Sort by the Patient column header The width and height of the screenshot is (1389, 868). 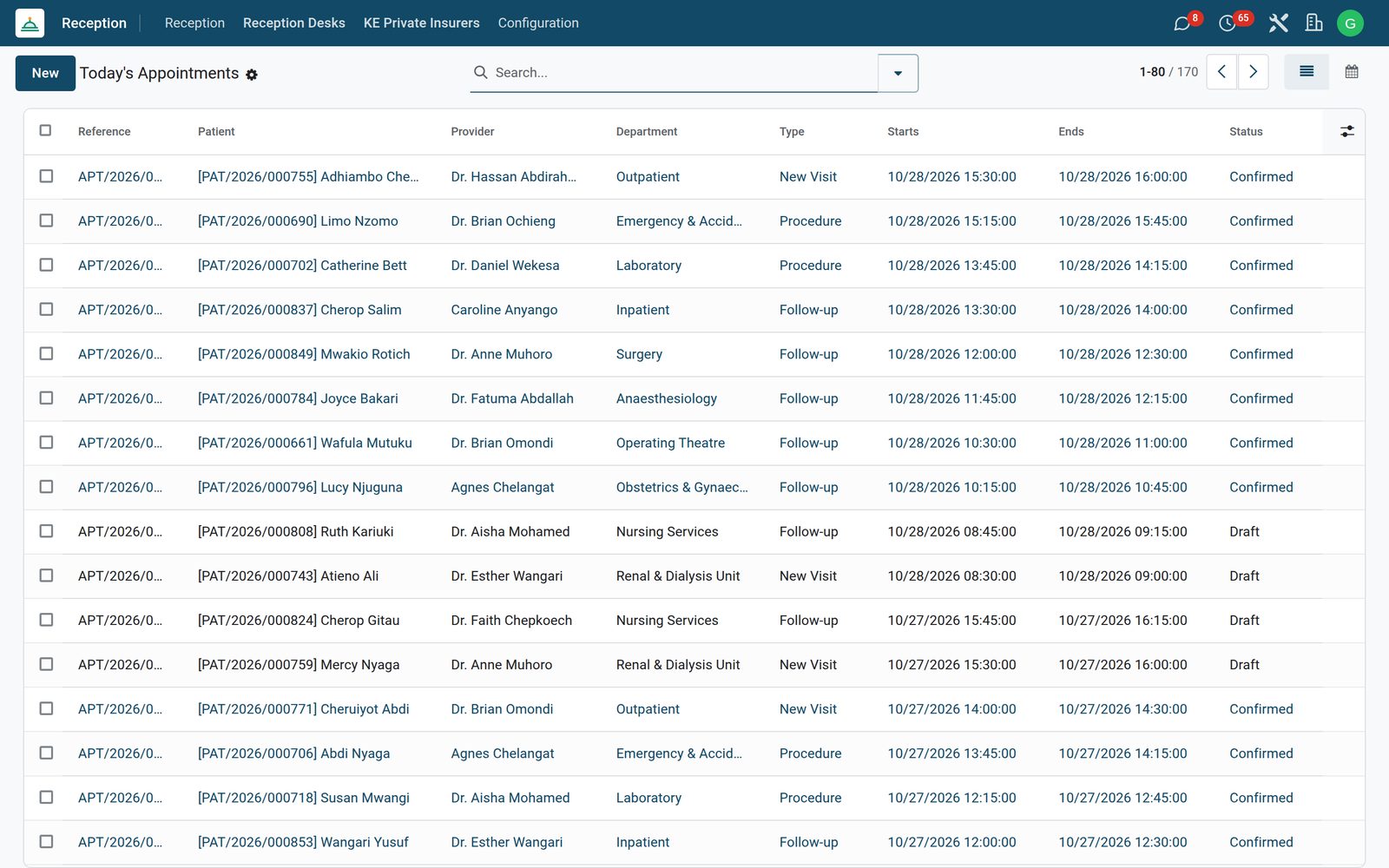coord(216,131)
